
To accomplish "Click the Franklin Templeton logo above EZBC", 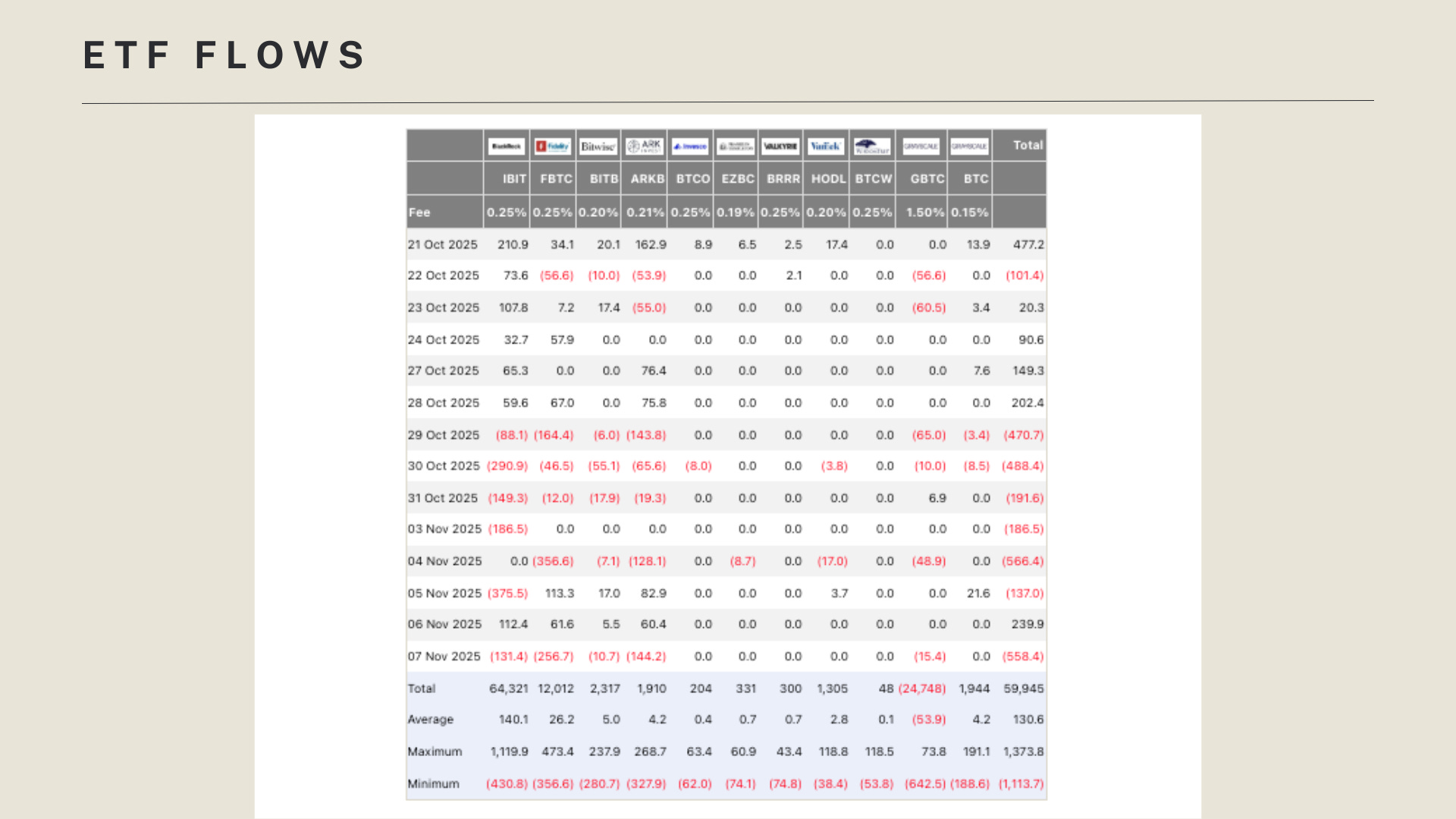I will [x=736, y=146].
